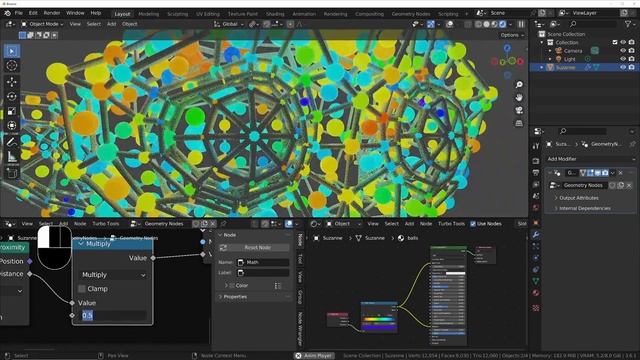
Task: Open the Multiply operation dropdown on node
Action: [x=113, y=275]
